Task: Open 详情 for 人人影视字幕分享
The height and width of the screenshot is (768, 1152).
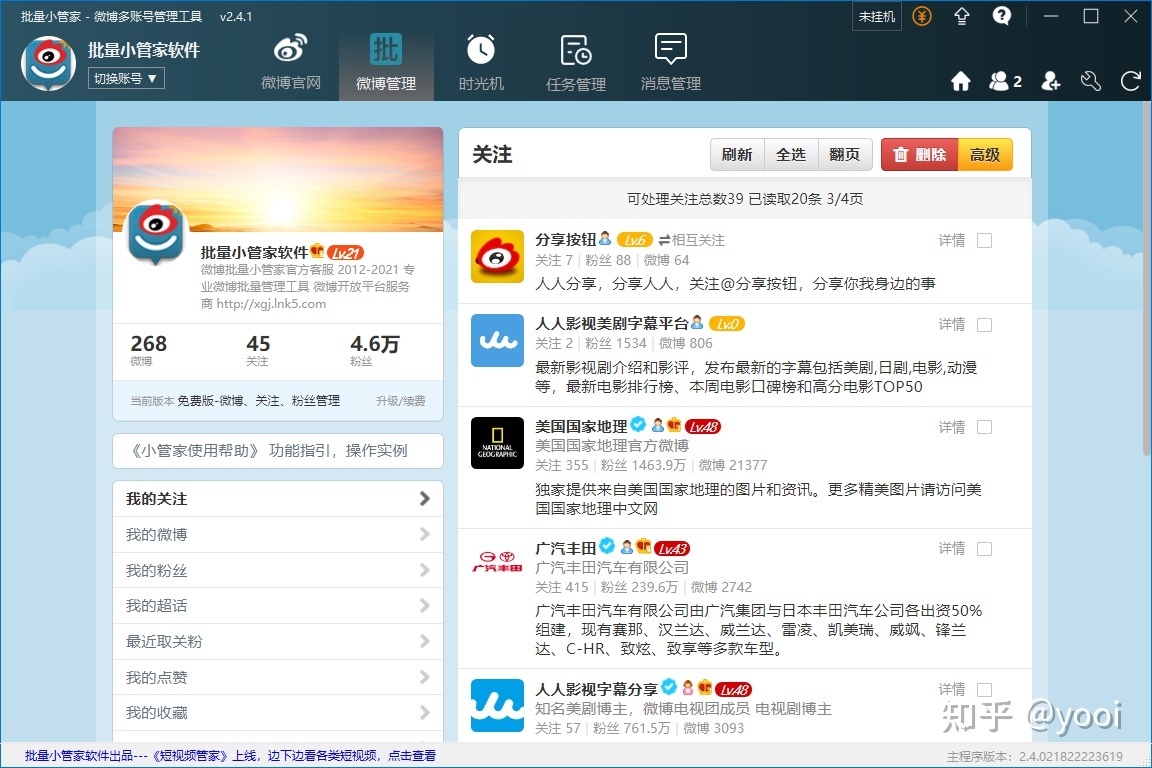Action: [x=952, y=689]
